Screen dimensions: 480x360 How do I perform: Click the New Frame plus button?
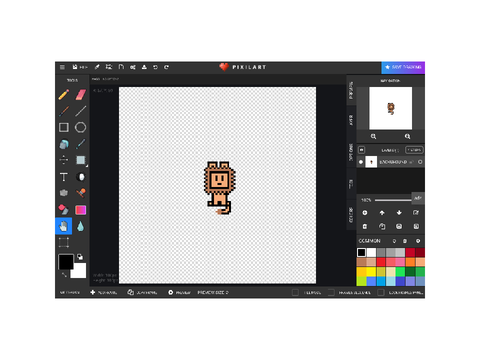(104, 292)
